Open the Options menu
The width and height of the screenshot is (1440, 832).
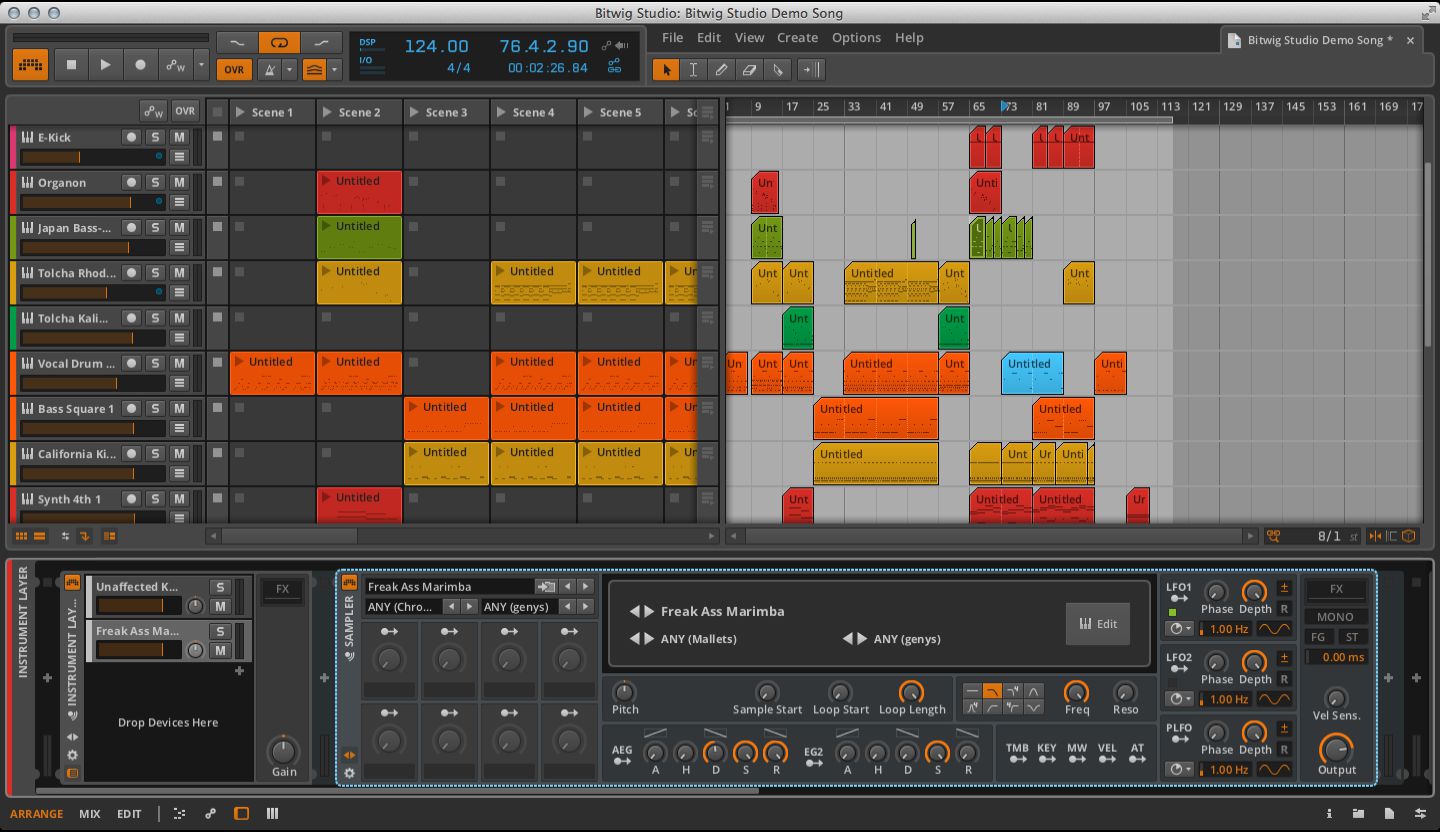tap(856, 38)
